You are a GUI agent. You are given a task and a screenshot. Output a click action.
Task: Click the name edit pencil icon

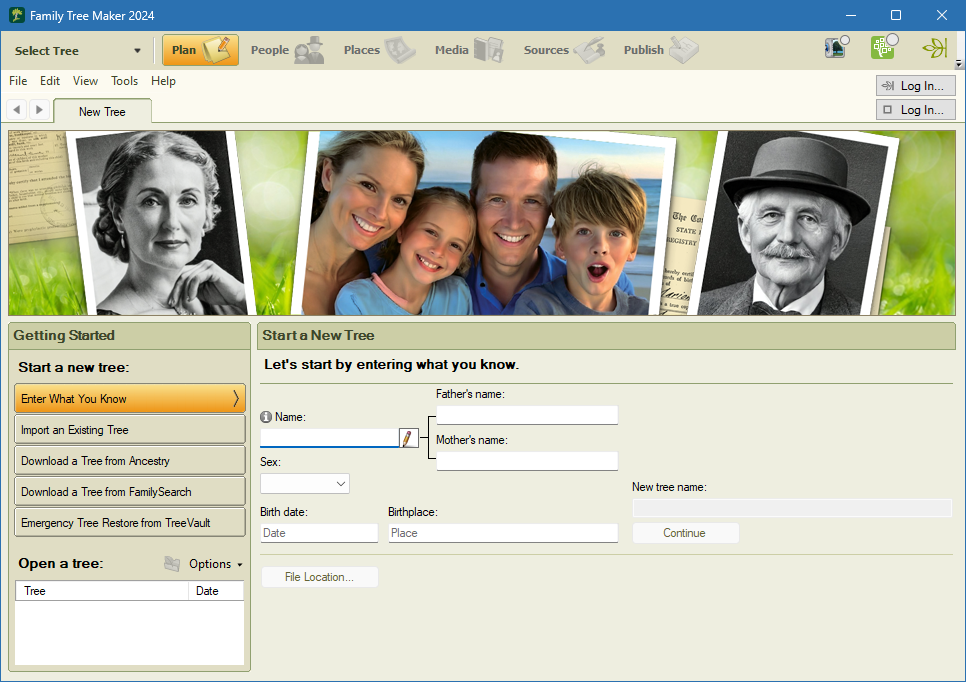408,437
